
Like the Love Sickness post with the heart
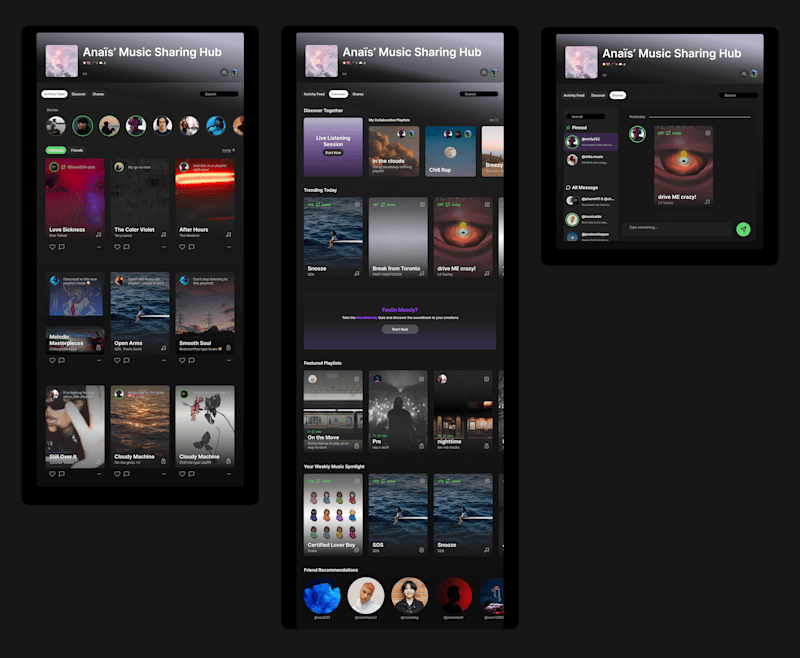coord(52,247)
